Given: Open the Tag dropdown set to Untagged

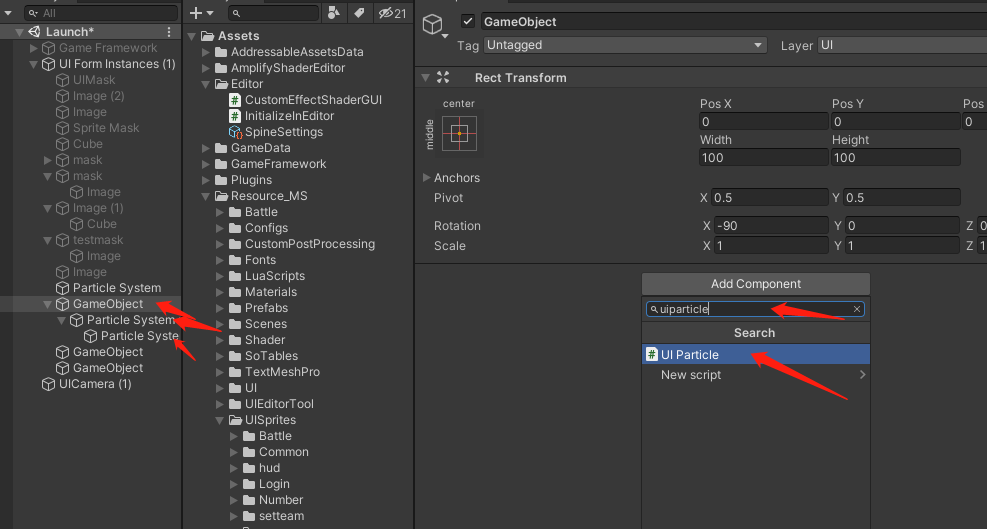Looking at the screenshot, I should [624, 45].
